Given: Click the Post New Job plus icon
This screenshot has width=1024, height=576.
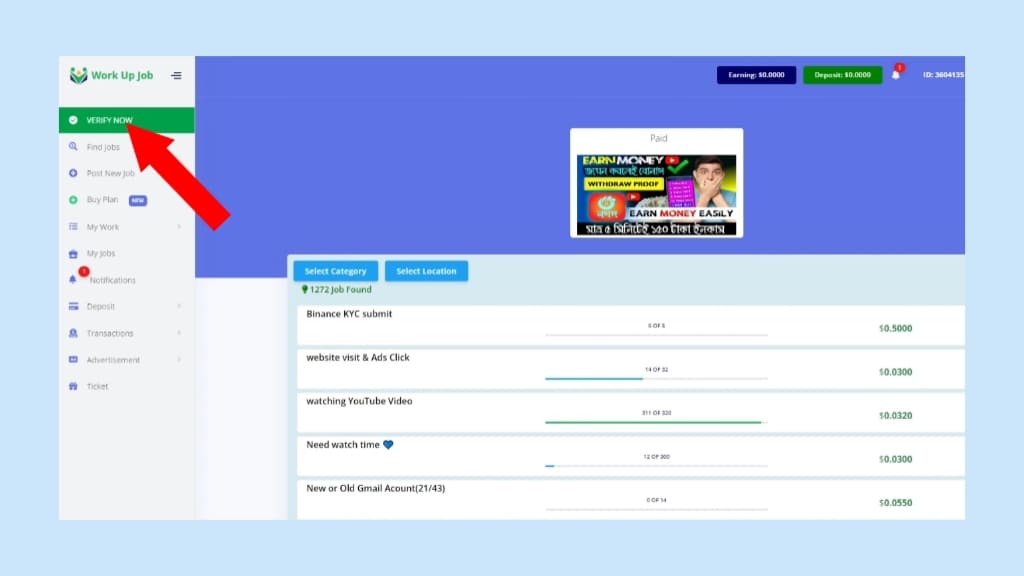Looking at the screenshot, I should click(x=73, y=173).
